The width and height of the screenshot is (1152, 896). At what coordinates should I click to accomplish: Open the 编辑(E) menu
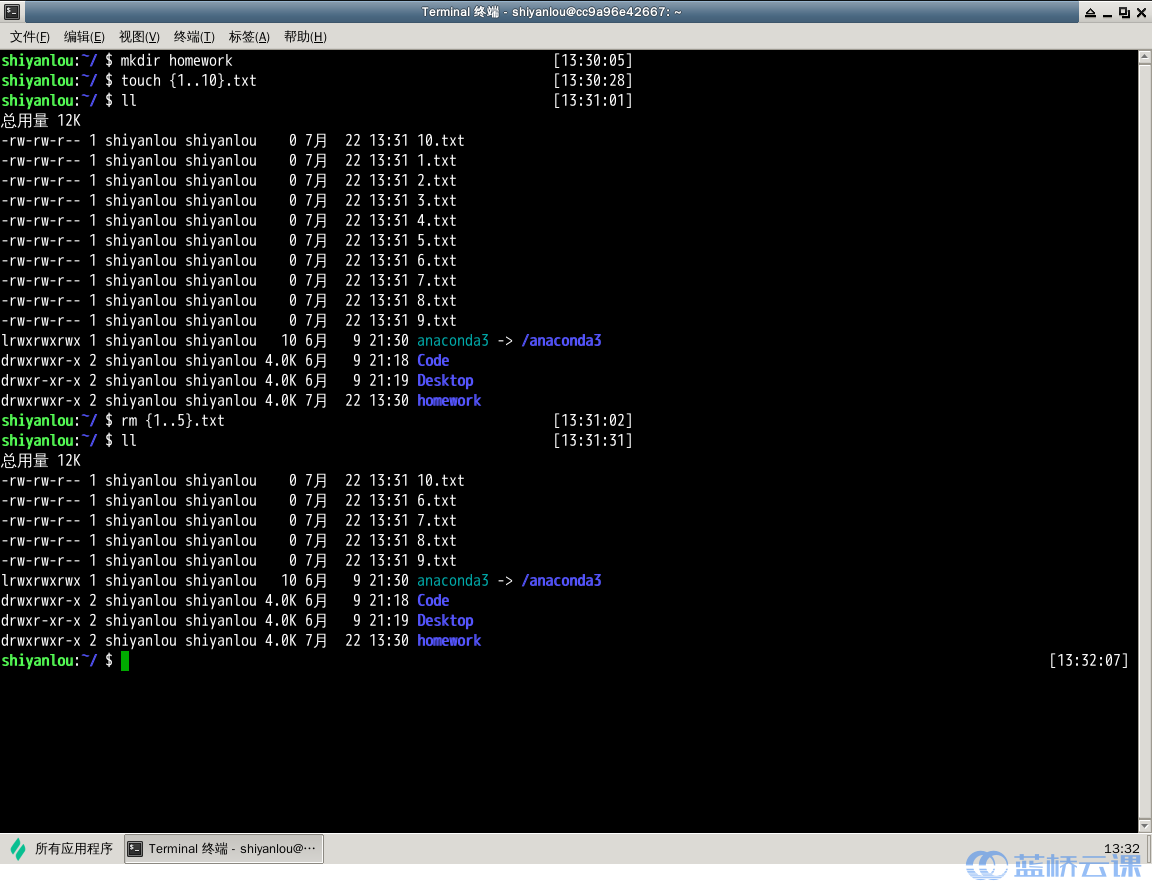84,37
